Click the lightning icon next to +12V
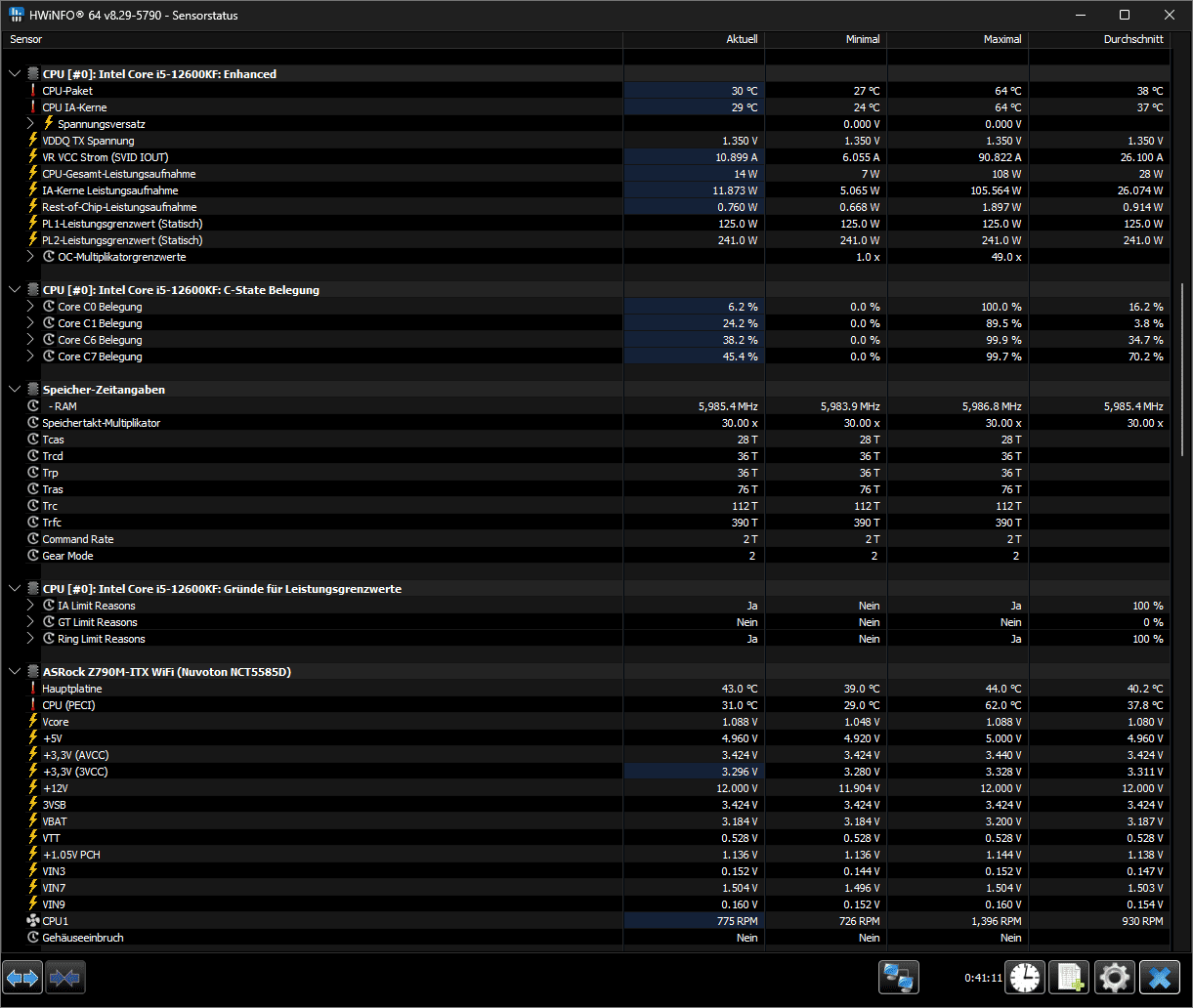1193x1008 pixels. pyautogui.click(x=32, y=788)
